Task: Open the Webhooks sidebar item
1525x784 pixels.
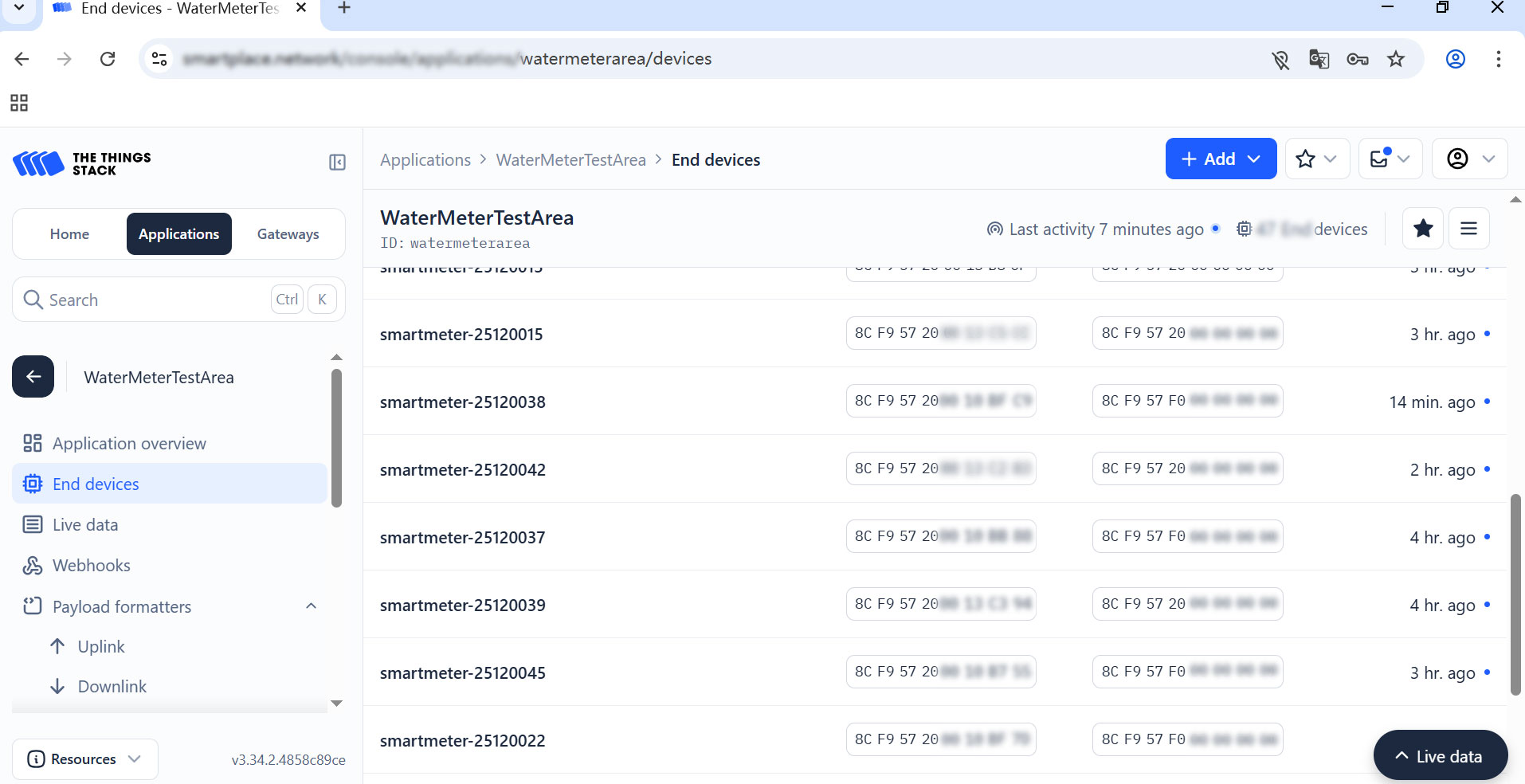Action: [91, 566]
